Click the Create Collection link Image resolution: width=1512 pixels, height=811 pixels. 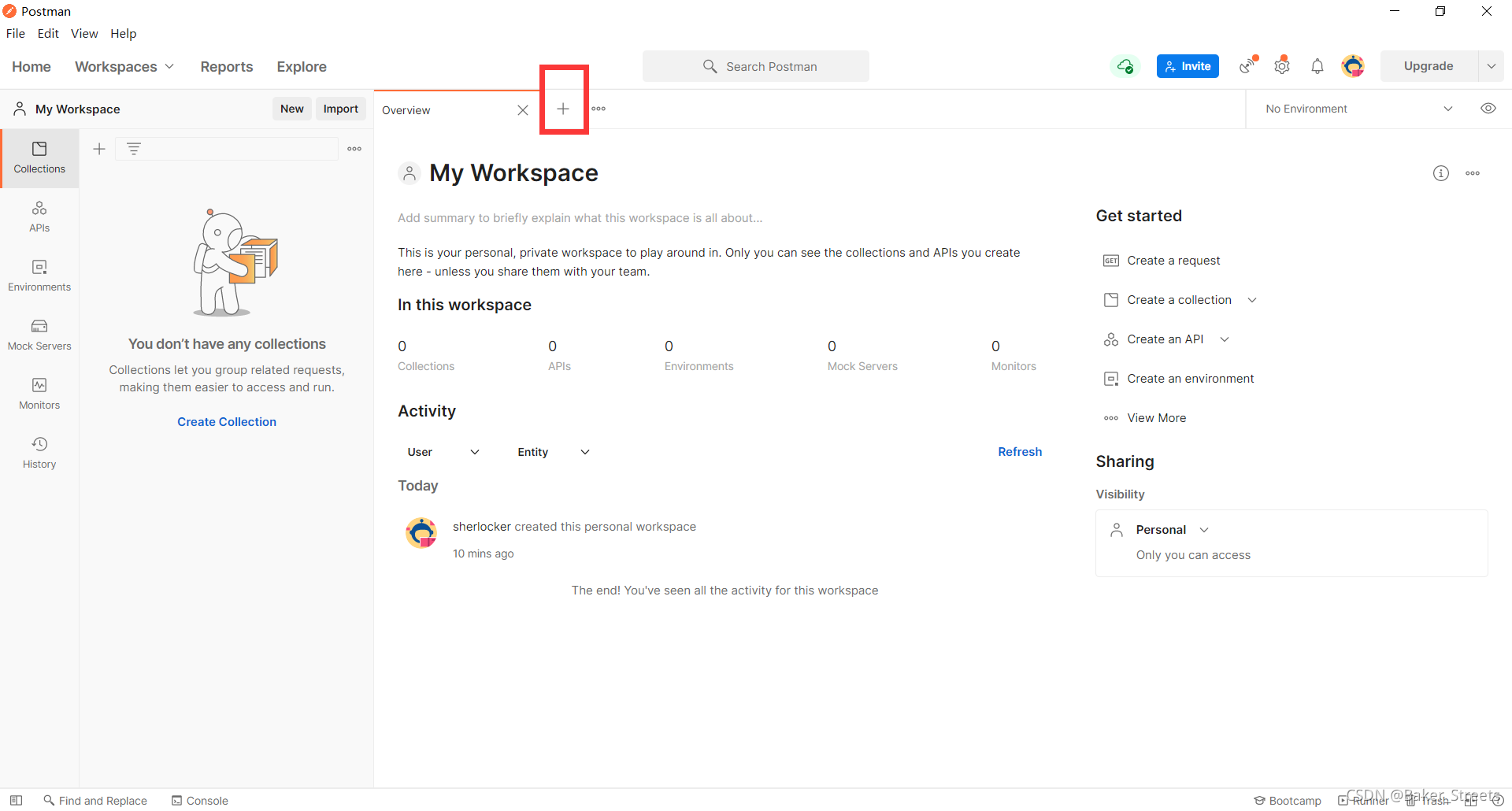227,422
